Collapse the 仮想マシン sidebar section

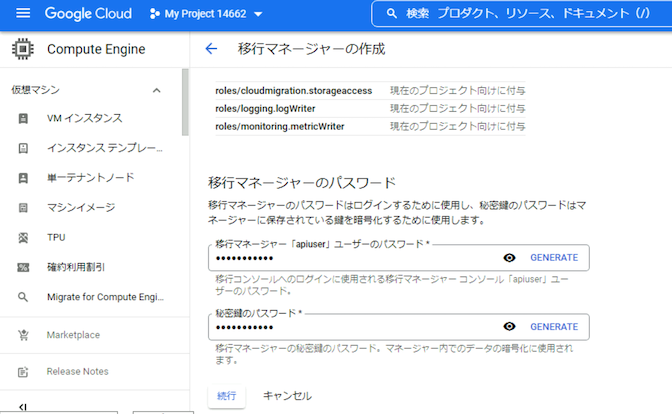[156, 90]
